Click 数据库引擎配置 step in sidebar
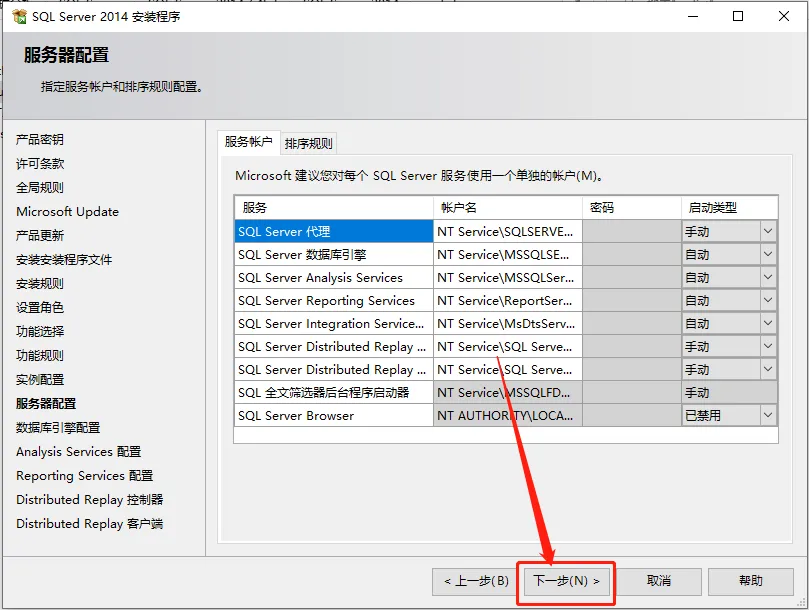 pos(58,427)
